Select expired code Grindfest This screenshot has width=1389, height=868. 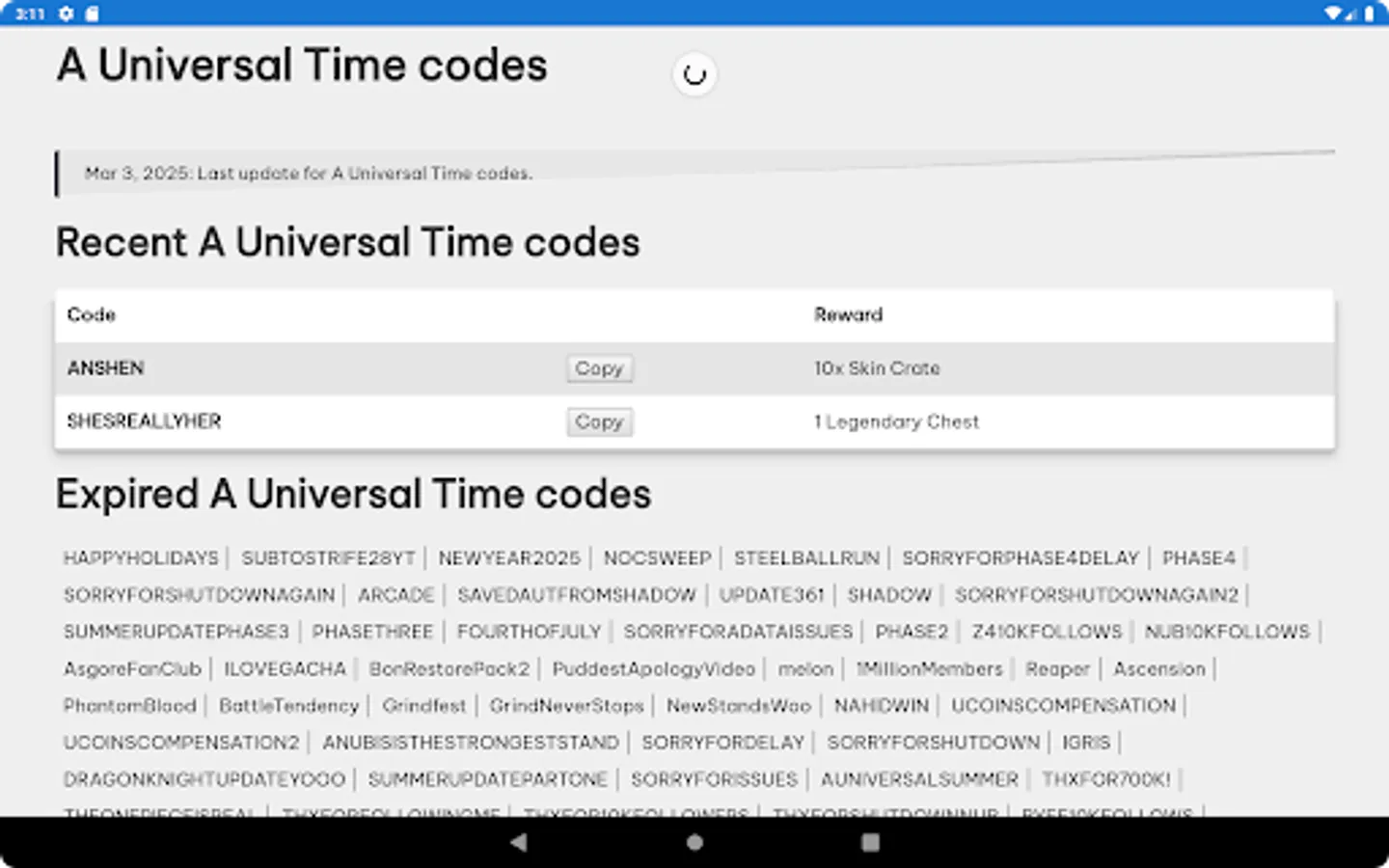[x=424, y=705]
